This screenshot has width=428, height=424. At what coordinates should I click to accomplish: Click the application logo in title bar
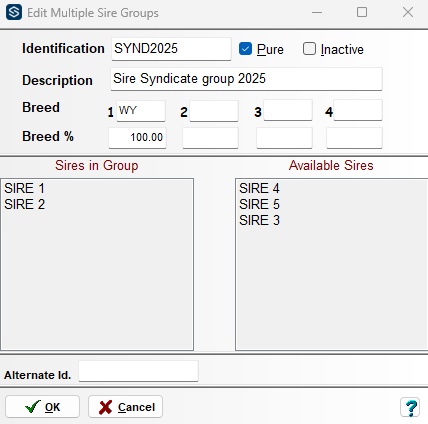[x=14, y=12]
